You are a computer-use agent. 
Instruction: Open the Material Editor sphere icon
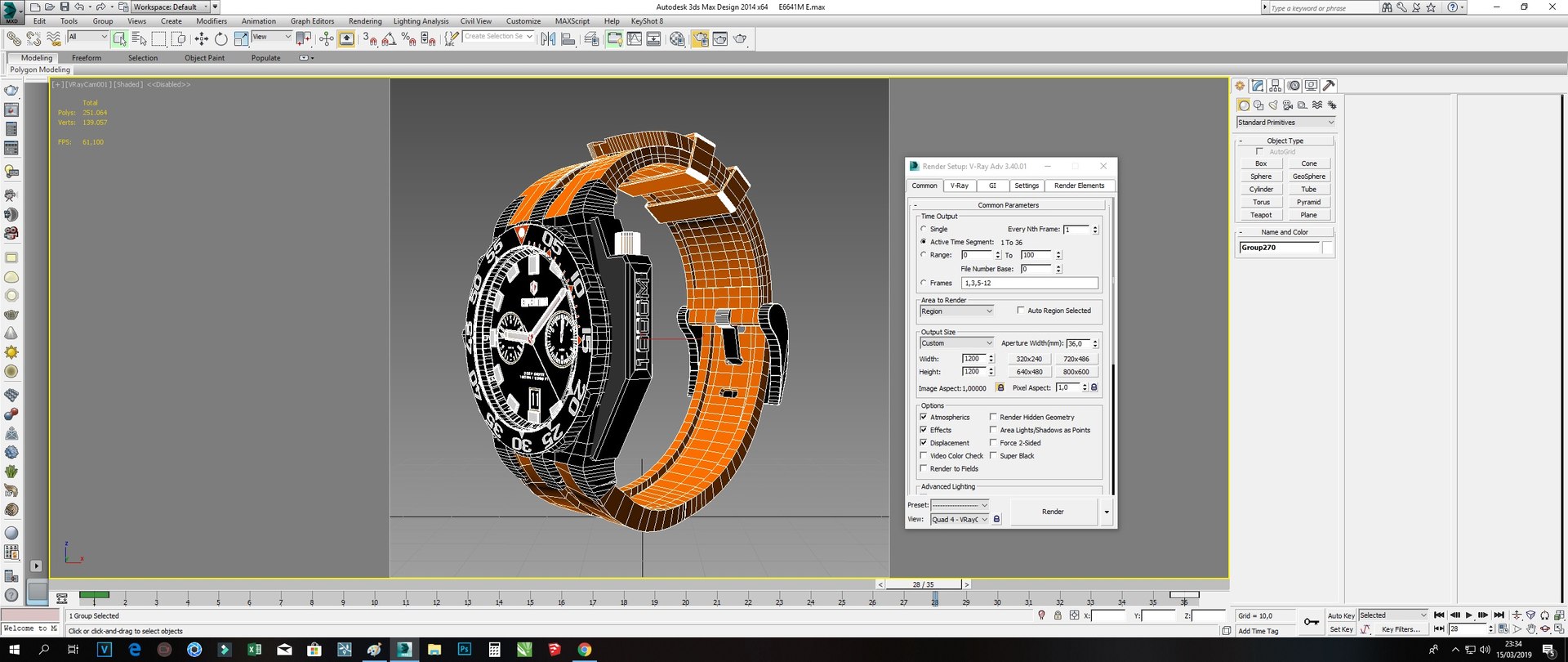pyautogui.click(x=677, y=38)
